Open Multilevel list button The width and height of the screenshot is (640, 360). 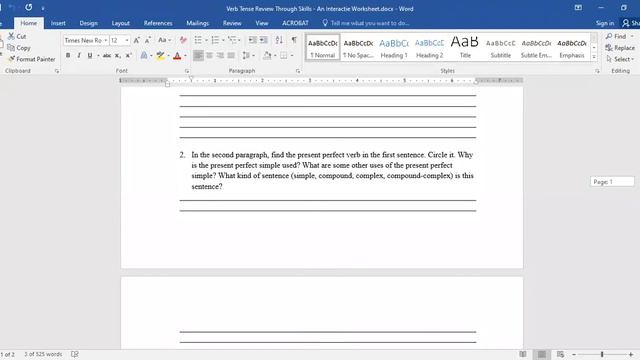232,40
